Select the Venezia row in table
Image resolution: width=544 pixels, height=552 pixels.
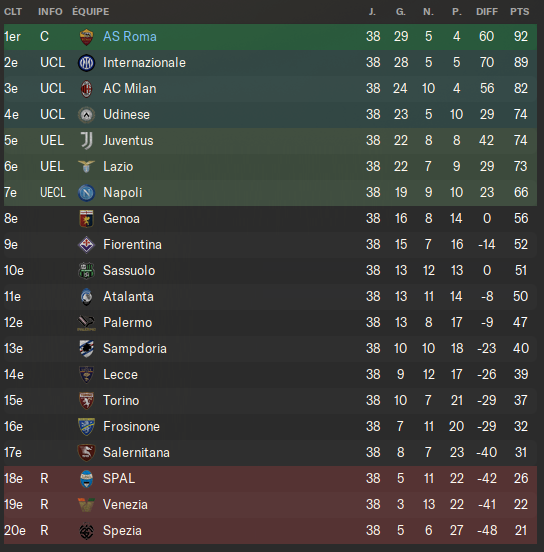[x=270, y=505]
